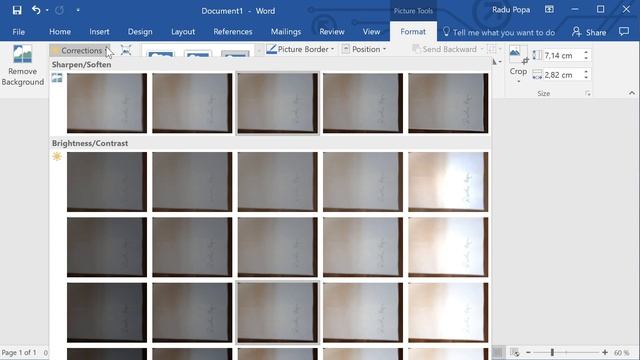
Task: Open the Crop dropdown arrow
Action: coord(518,81)
